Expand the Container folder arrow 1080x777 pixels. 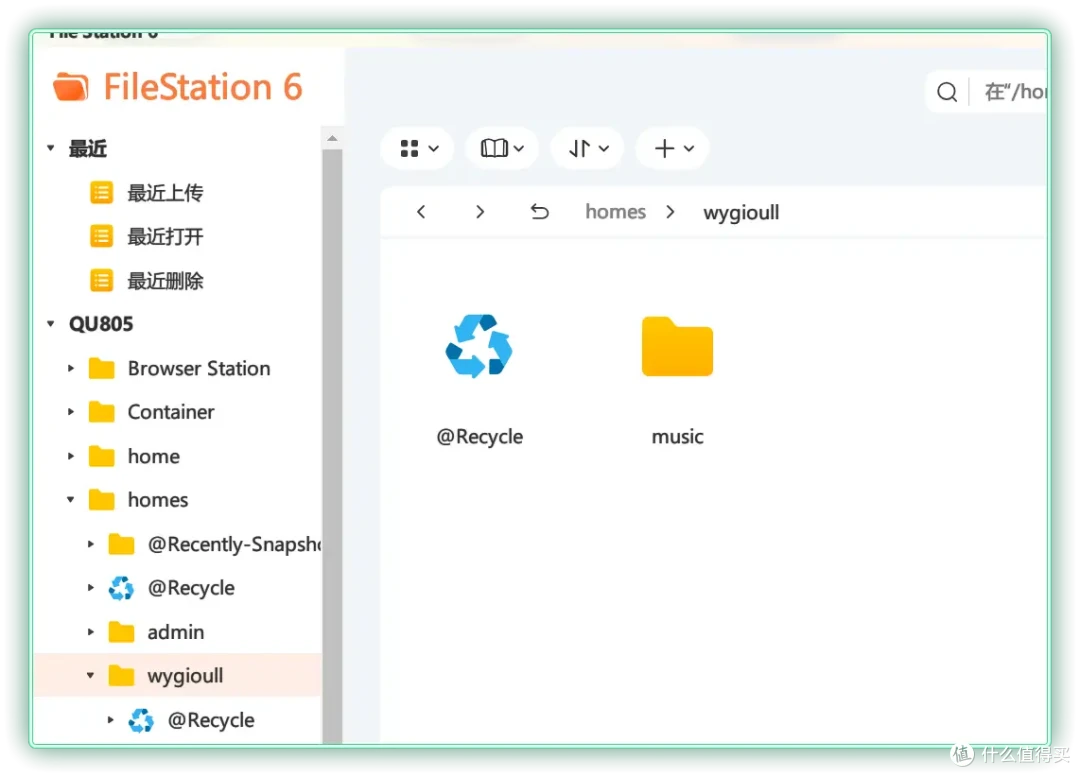click(x=70, y=412)
